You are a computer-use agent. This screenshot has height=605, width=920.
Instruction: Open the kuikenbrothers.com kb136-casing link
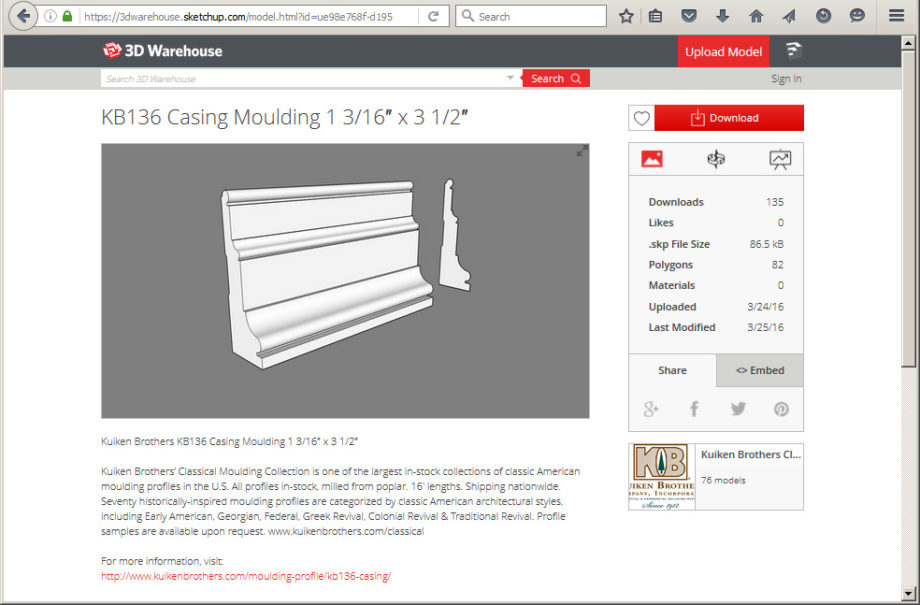click(246, 576)
